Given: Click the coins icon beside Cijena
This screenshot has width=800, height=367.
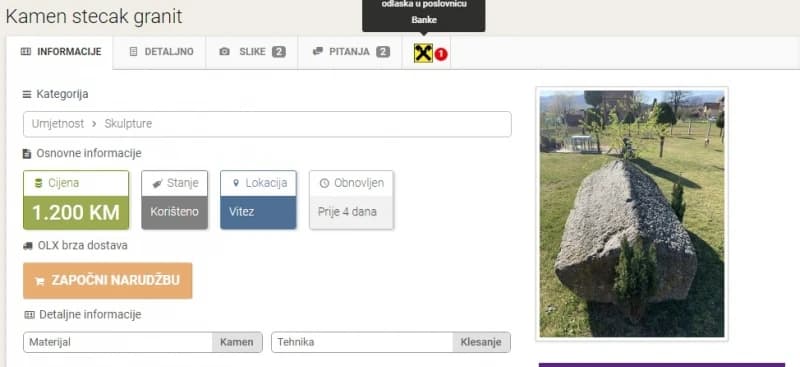Looking at the screenshot, I should [x=38, y=183].
